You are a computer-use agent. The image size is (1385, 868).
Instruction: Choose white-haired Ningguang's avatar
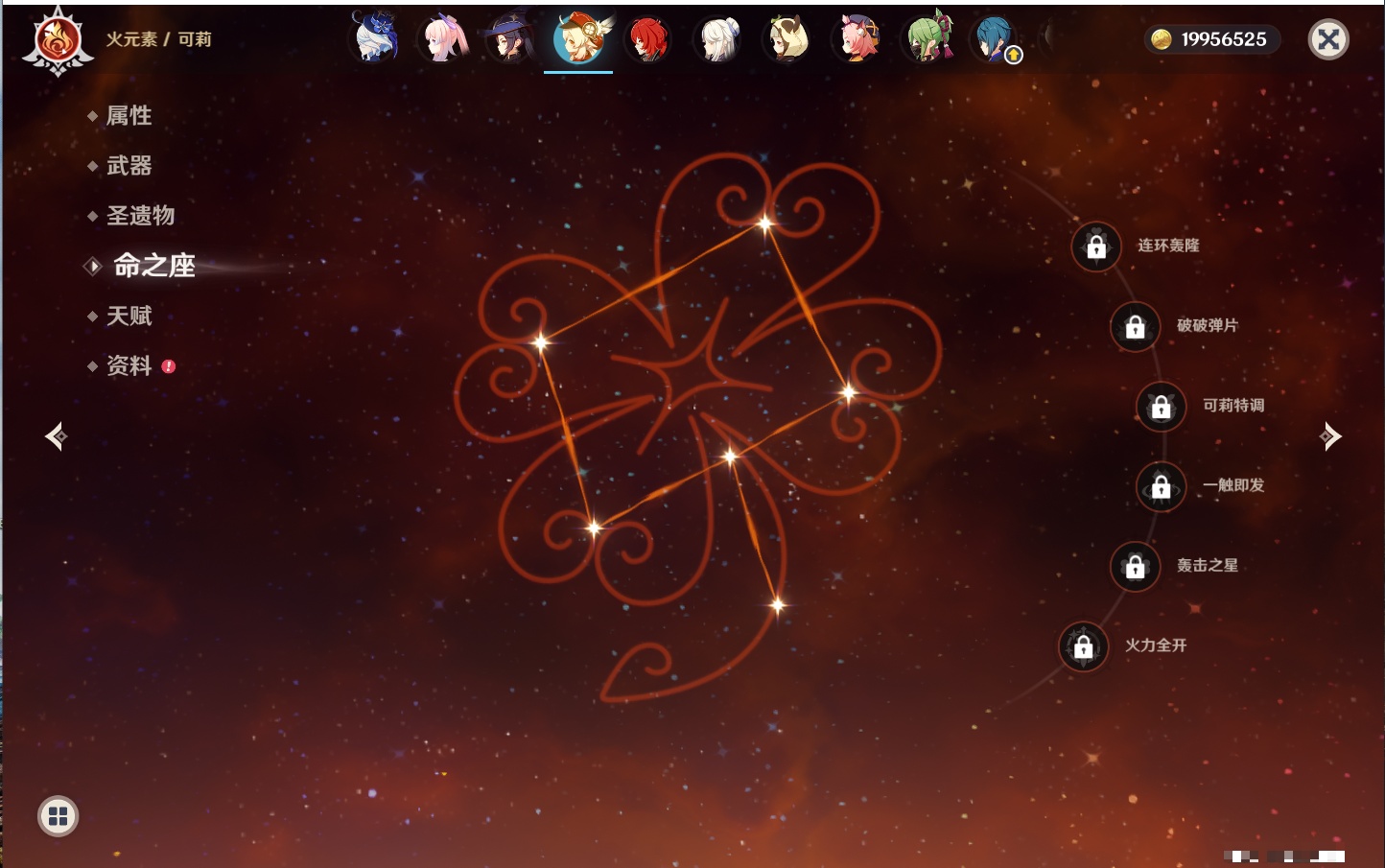pos(718,38)
